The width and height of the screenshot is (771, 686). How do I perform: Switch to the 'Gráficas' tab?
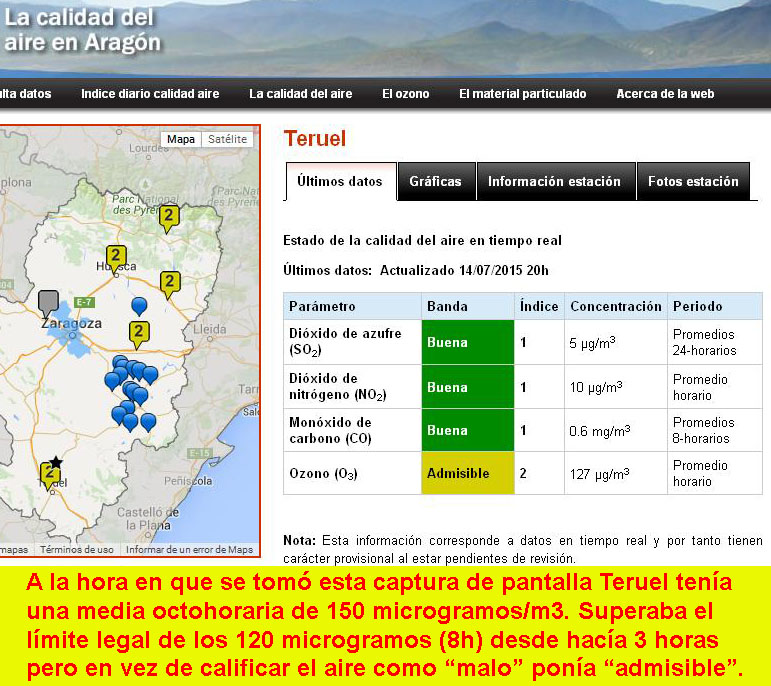pyautogui.click(x=436, y=181)
